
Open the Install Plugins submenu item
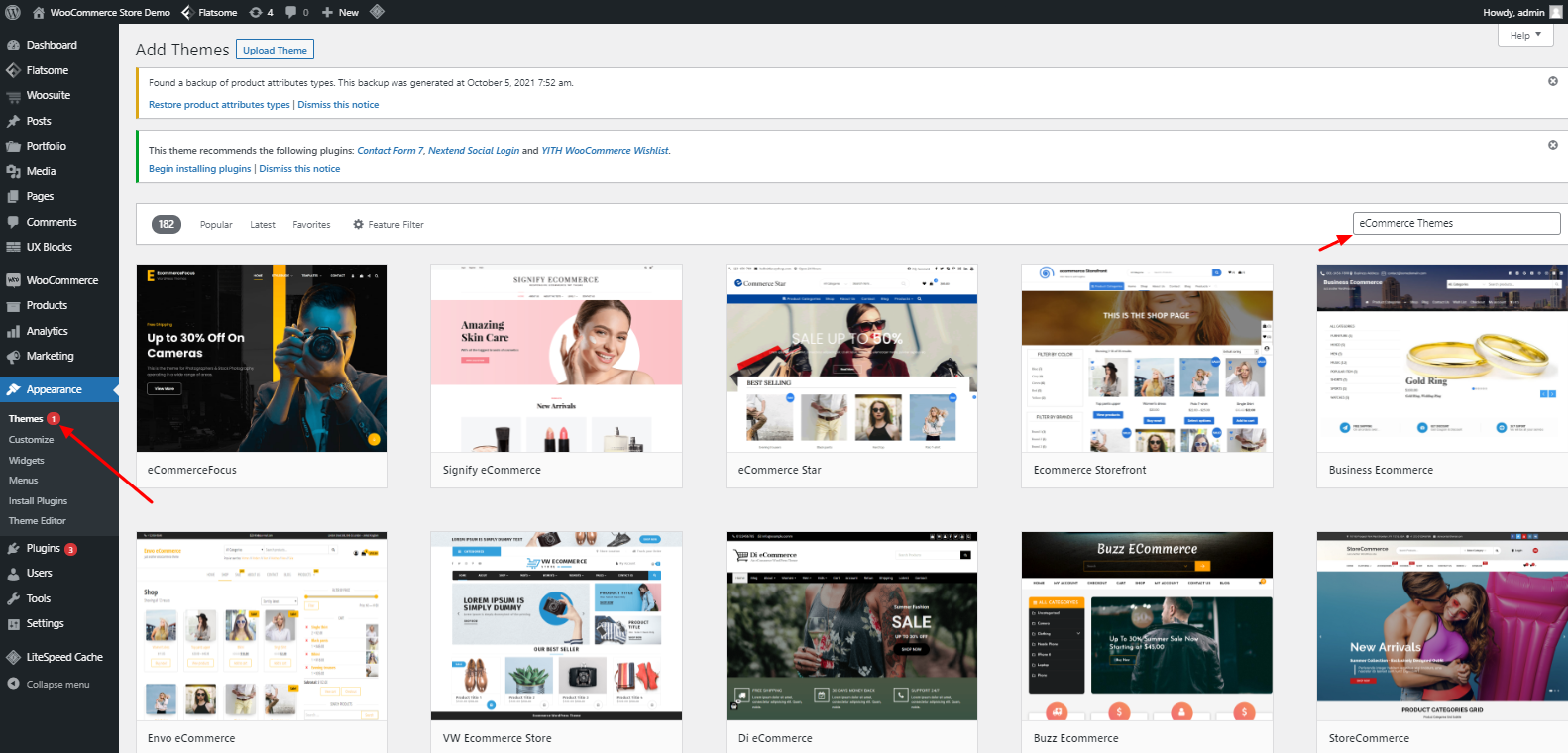tap(38, 501)
